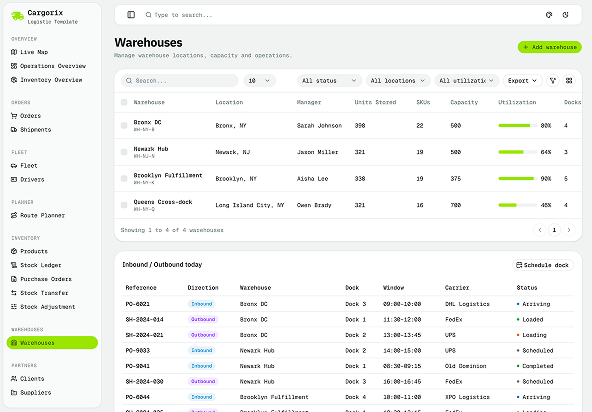Click XPO Logistics carrier cell
The image size is (592, 412).
click(x=467, y=397)
